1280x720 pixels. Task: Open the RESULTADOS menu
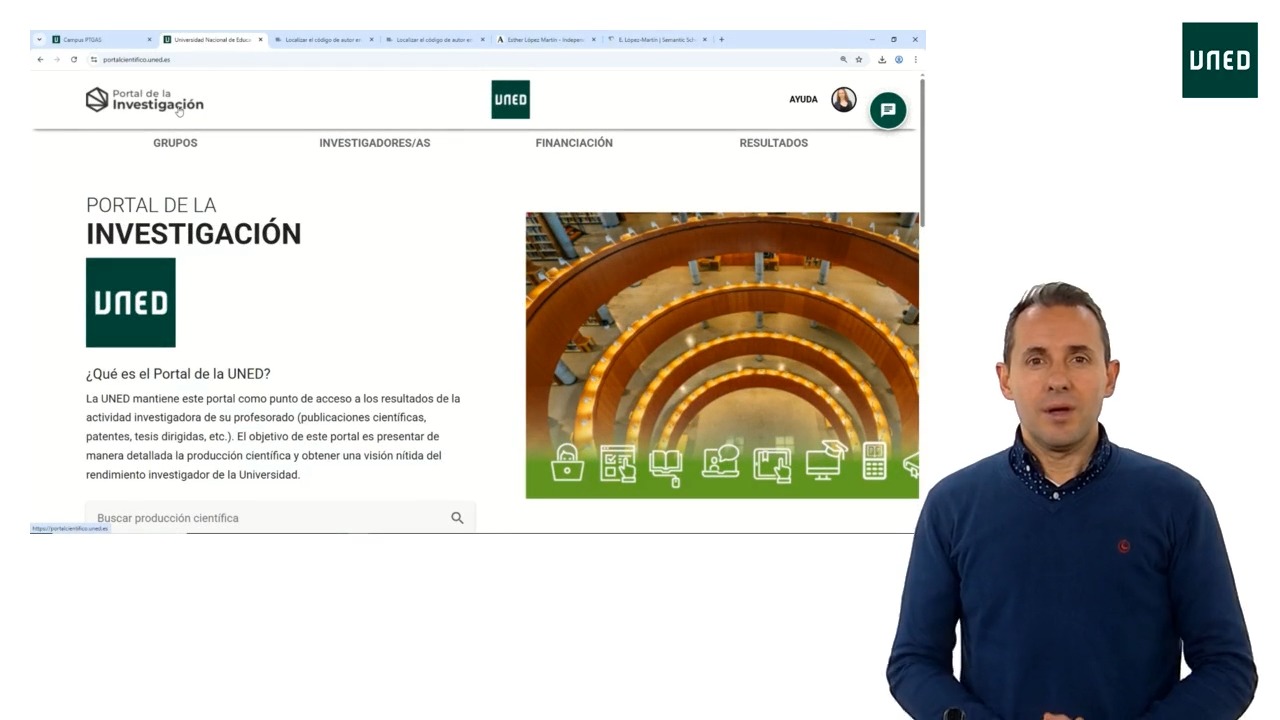[774, 143]
